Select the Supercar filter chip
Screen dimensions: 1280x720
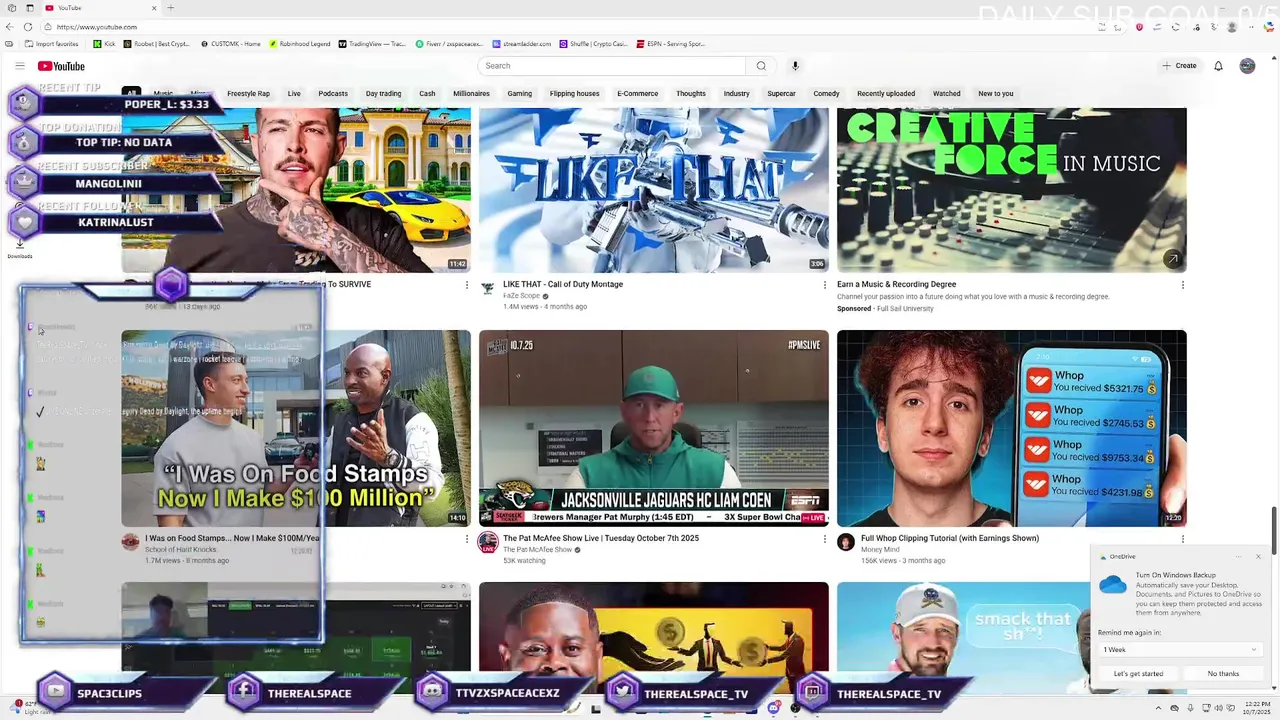(781, 94)
